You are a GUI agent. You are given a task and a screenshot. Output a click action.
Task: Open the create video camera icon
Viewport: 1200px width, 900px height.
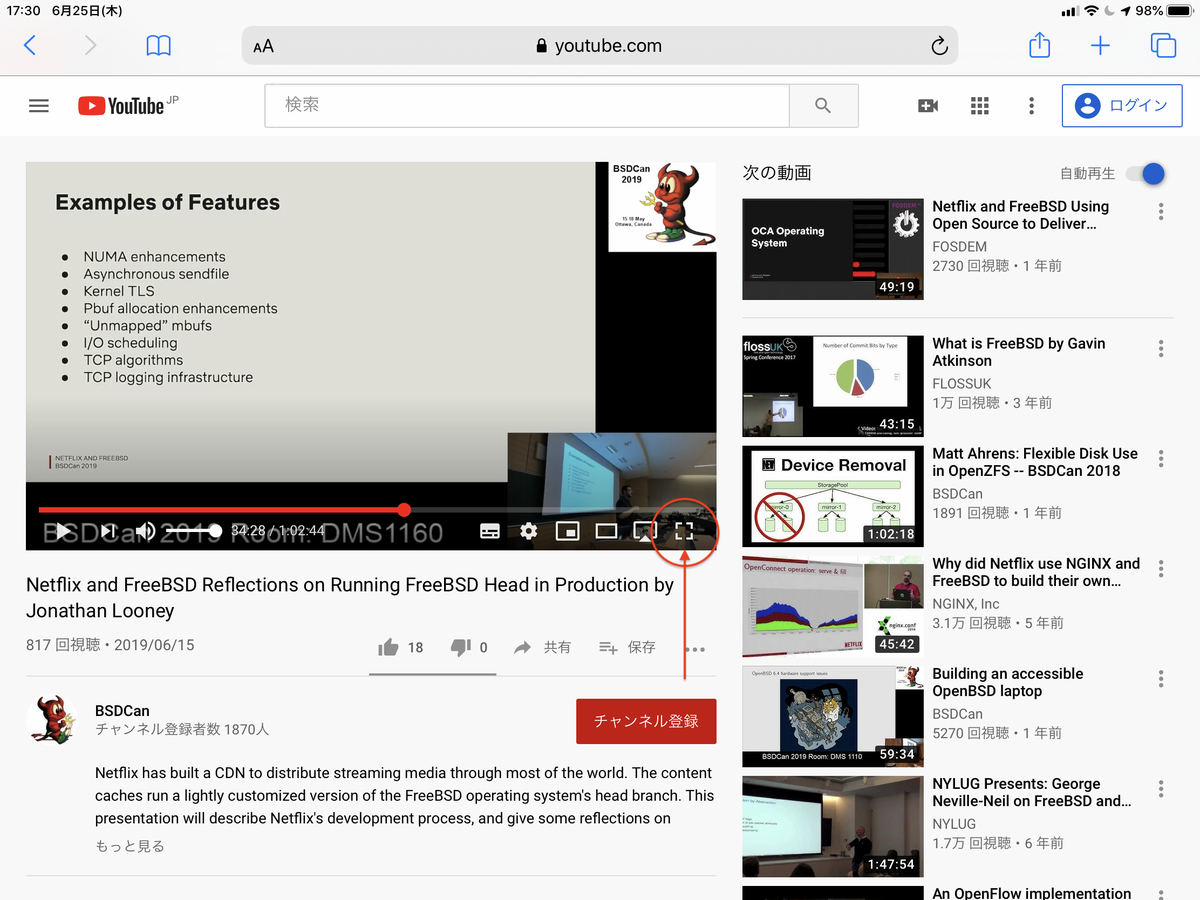click(928, 106)
